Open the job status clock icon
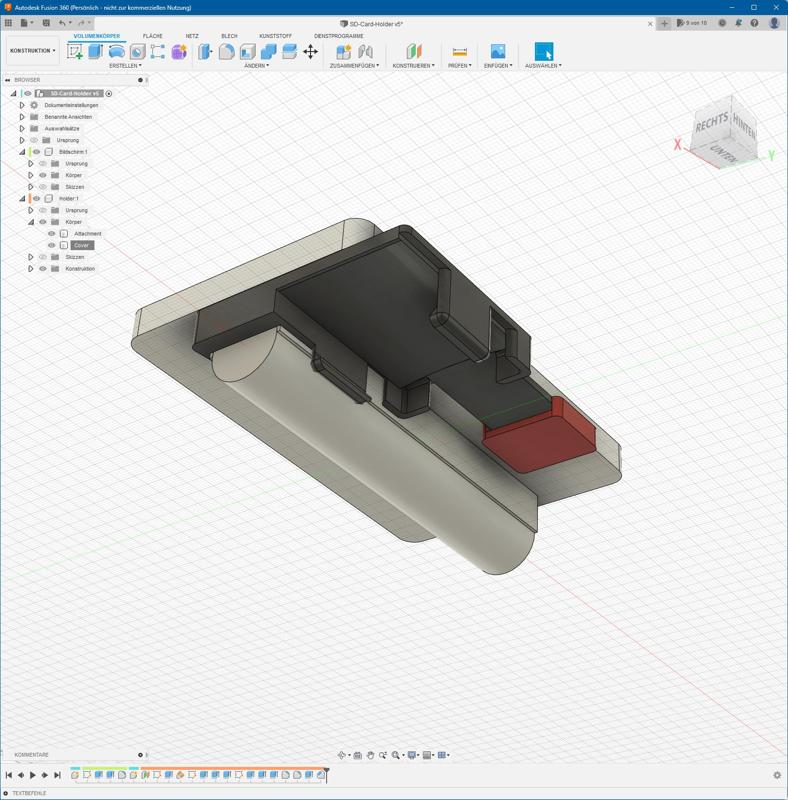The width and height of the screenshot is (788, 800). [722, 23]
